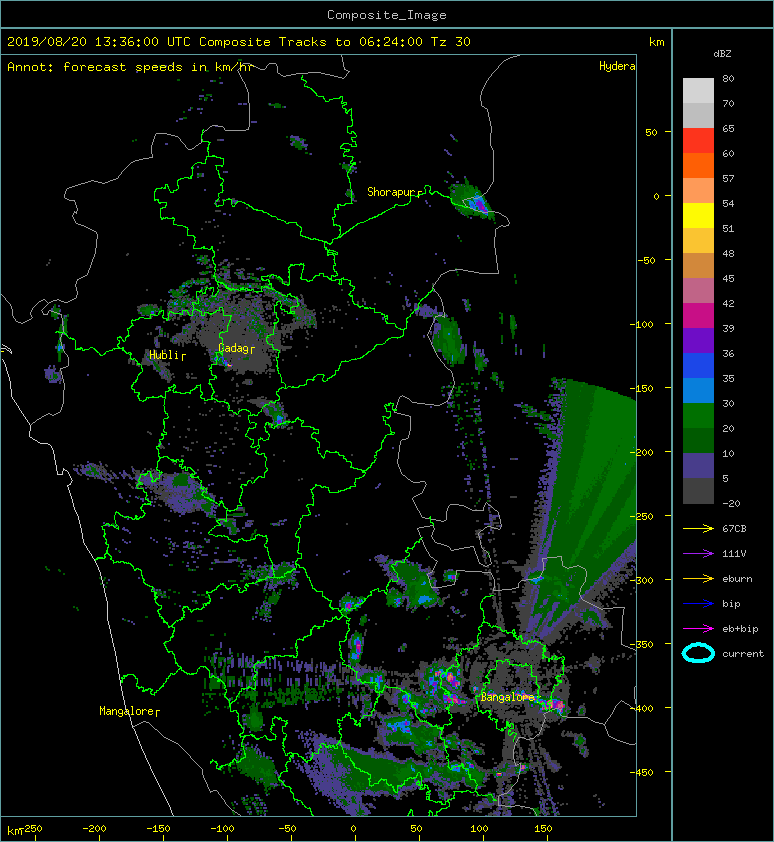Click the yellow 67CB arrow symbol in legend
The height and width of the screenshot is (842, 774).
coord(698,528)
